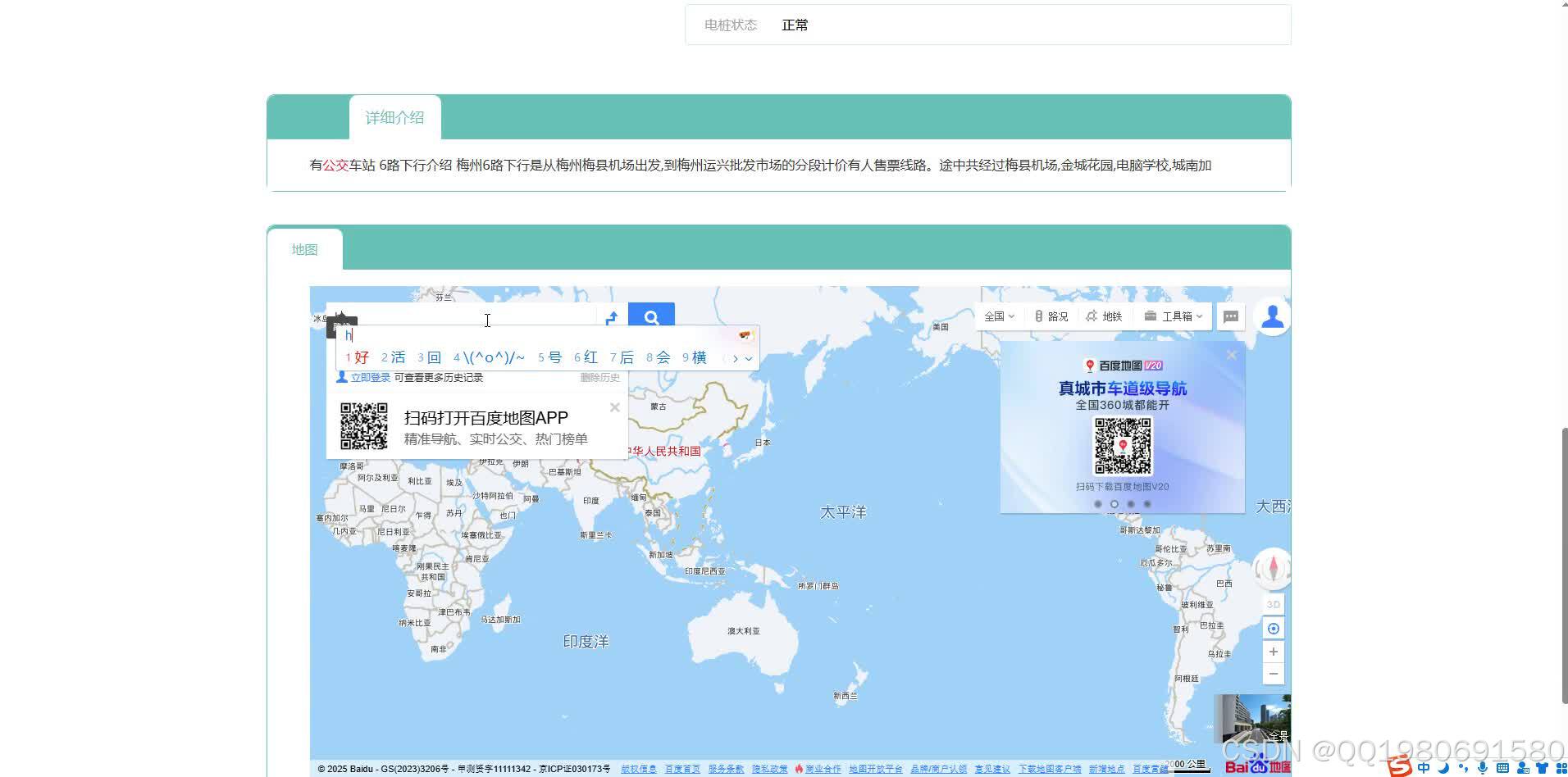Open 百度首页 footer link
The height and width of the screenshot is (777, 1568).
pos(682,769)
